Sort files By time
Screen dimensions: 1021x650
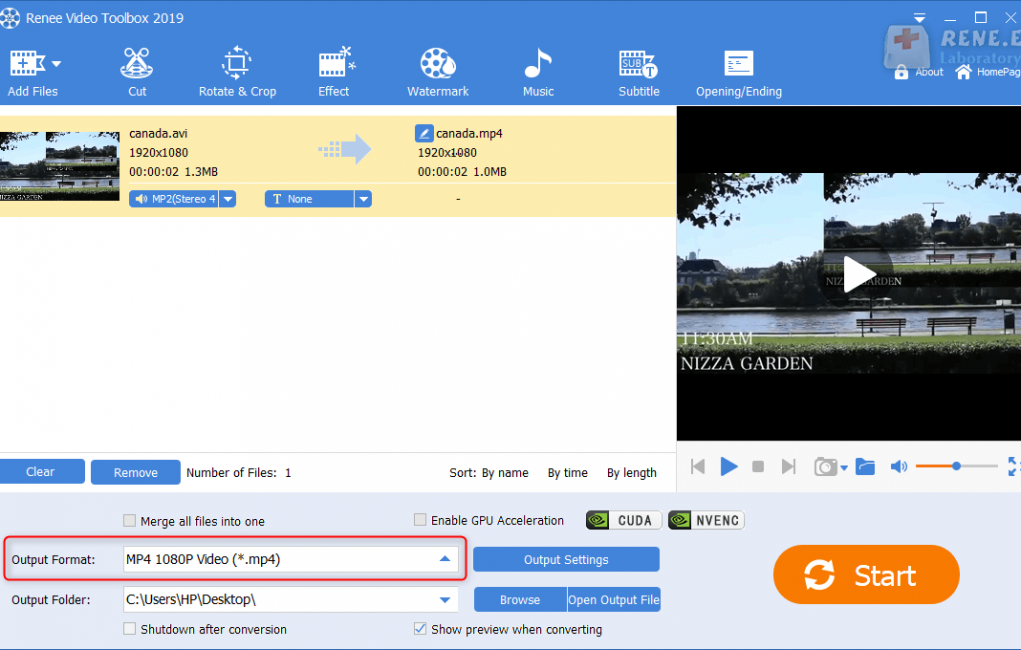[x=567, y=473]
